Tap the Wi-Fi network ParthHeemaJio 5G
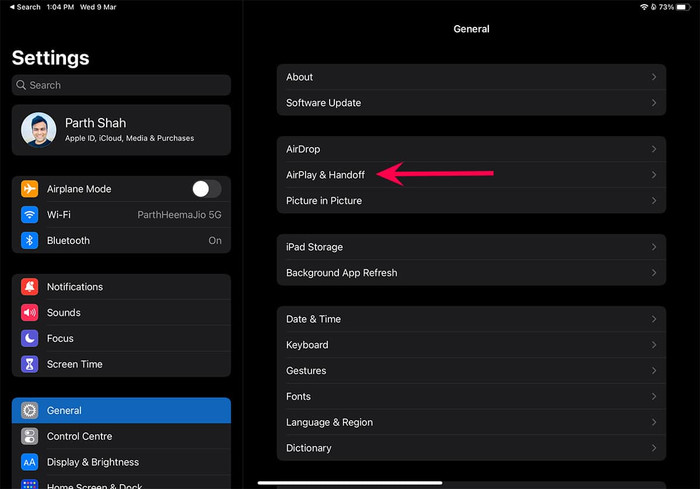 179,215
